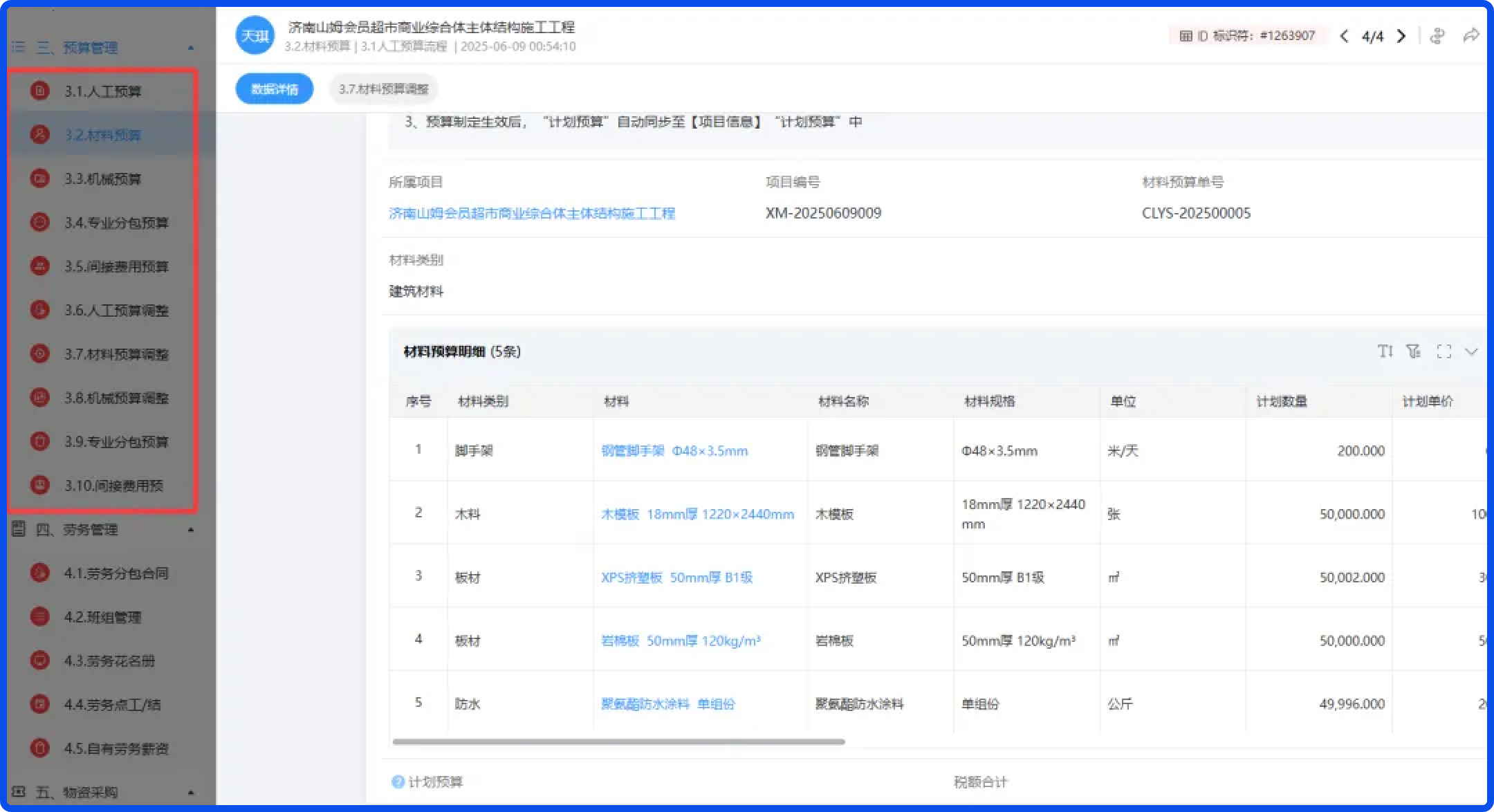The image size is (1494, 812).
Task: Select the 4.2.班组管理 sidebar icon
Action: pos(39,617)
